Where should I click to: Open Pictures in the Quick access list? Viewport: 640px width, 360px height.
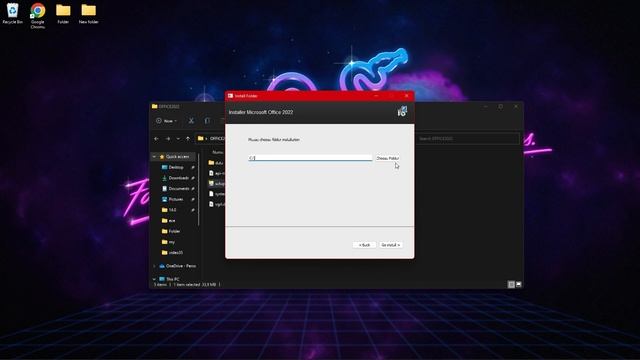click(173, 199)
